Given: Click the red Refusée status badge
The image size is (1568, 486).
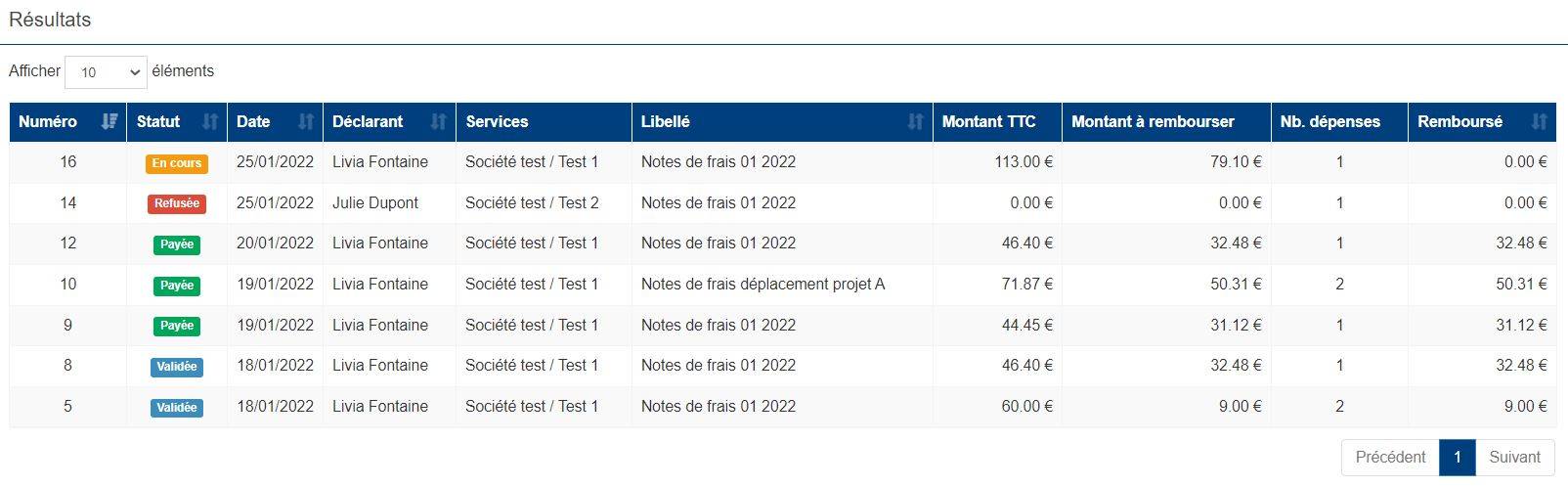Looking at the screenshot, I should point(177,203).
